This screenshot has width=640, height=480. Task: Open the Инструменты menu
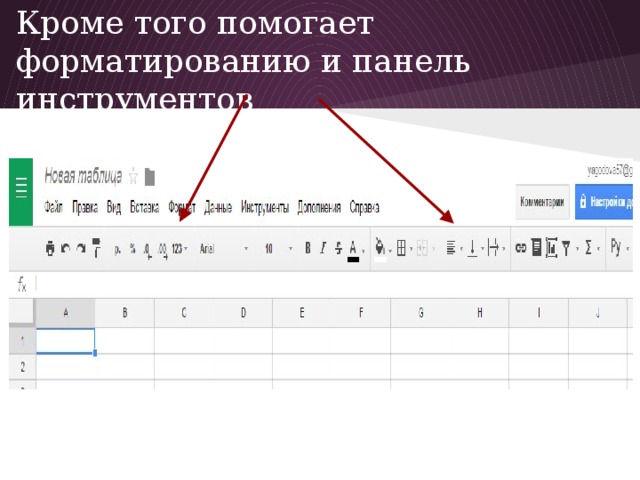265,208
